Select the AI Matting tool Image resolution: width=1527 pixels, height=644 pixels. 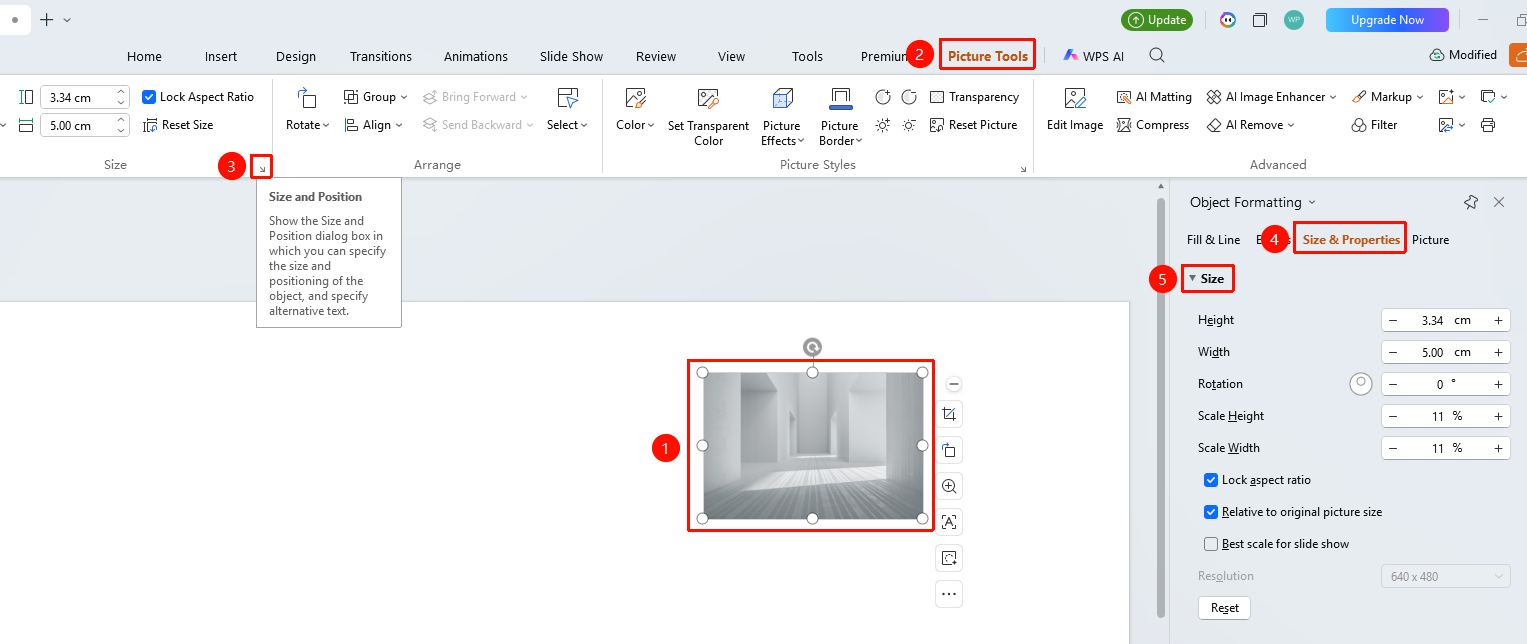1154,97
